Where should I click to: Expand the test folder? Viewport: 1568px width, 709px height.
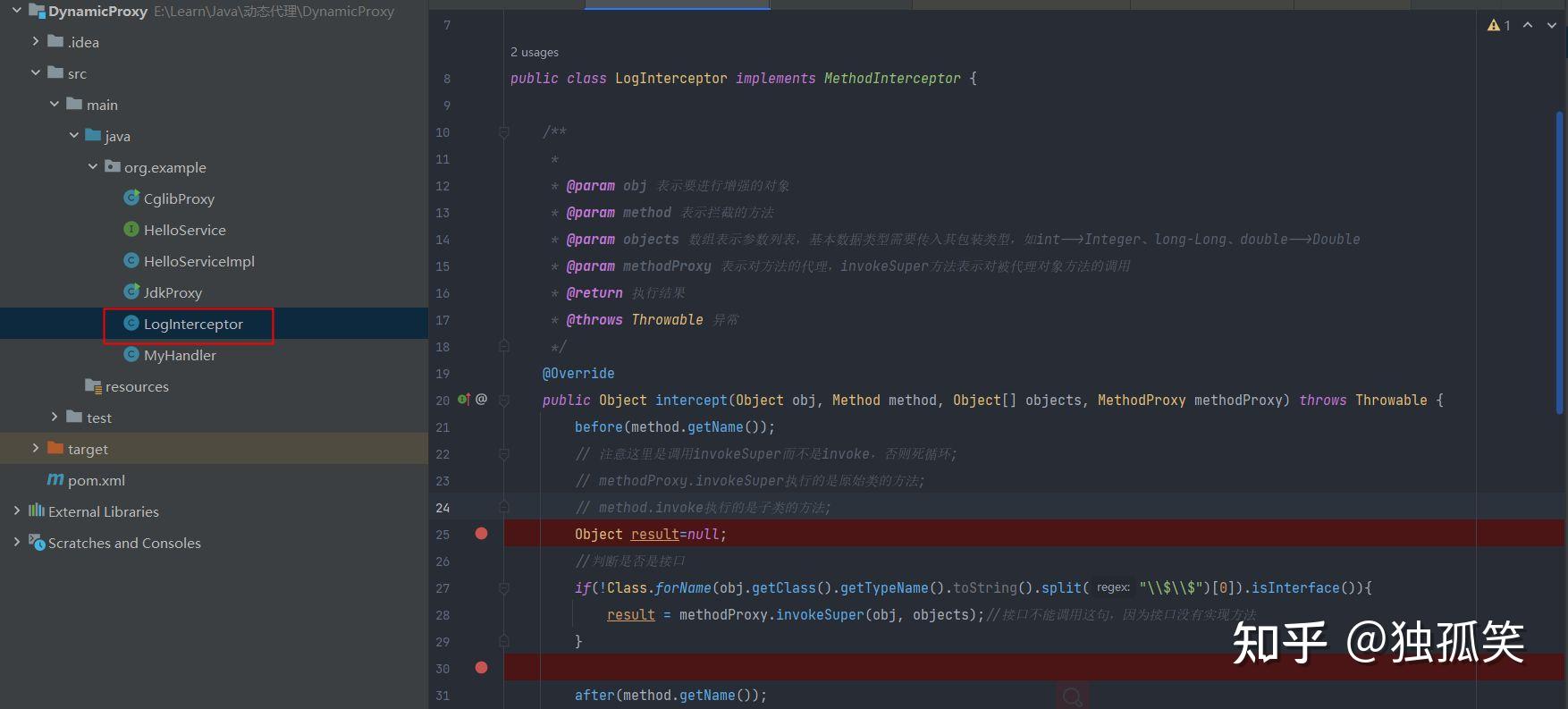point(55,417)
